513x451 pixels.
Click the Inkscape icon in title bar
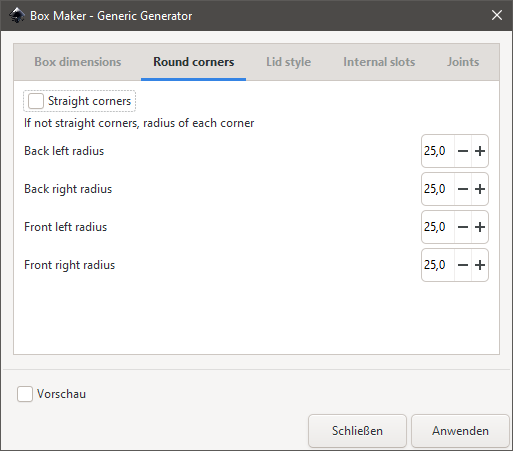17,16
